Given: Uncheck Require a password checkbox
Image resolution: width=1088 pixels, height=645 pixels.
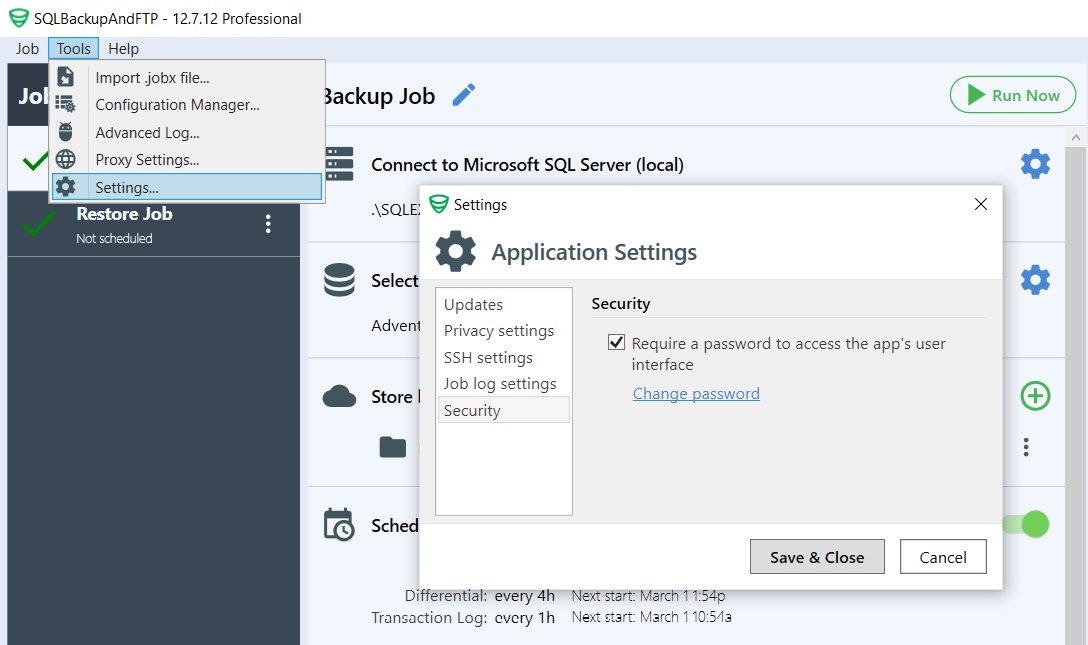Looking at the screenshot, I should (x=616, y=342).
